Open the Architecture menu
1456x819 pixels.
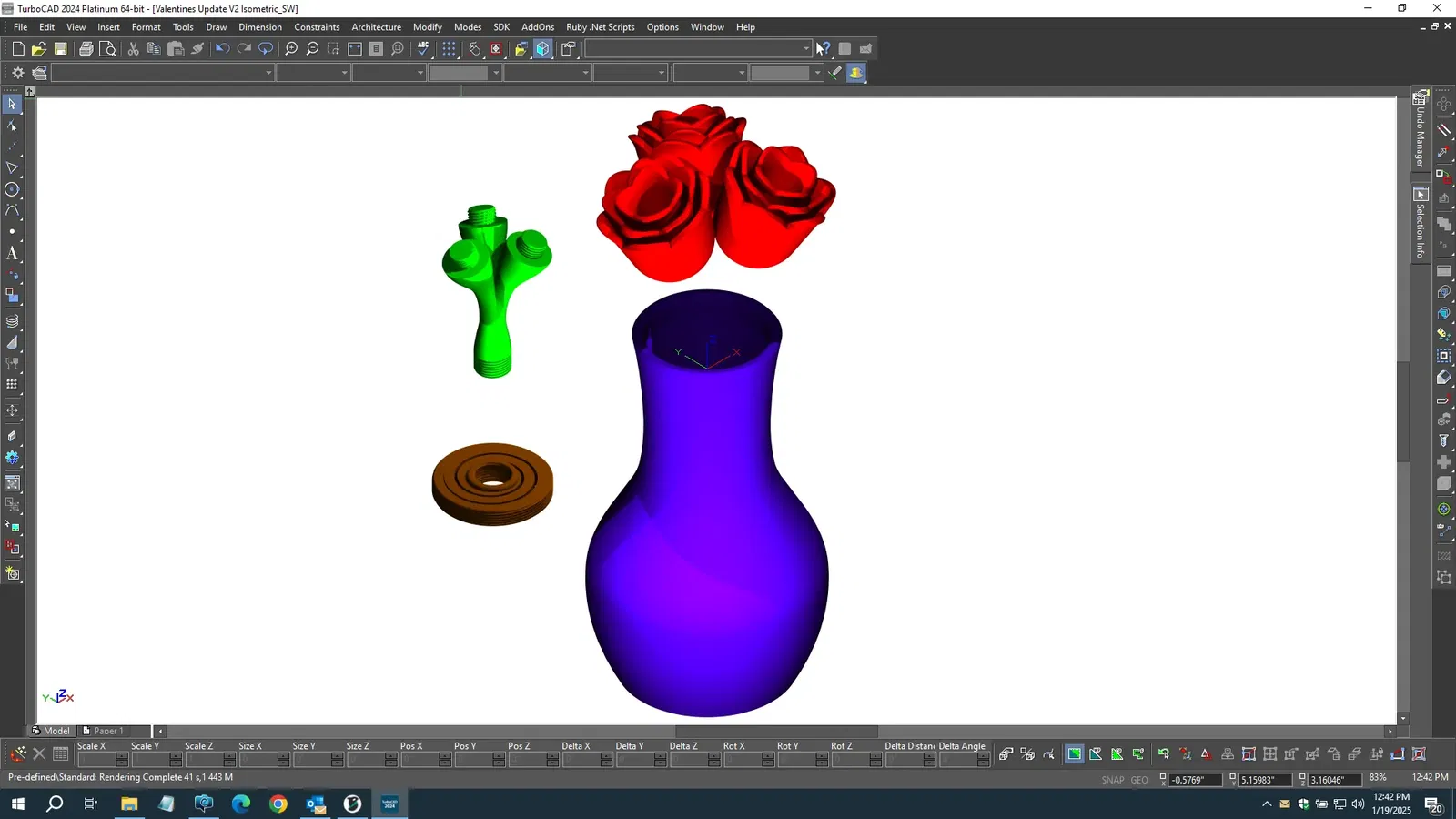tap(376, 27)
